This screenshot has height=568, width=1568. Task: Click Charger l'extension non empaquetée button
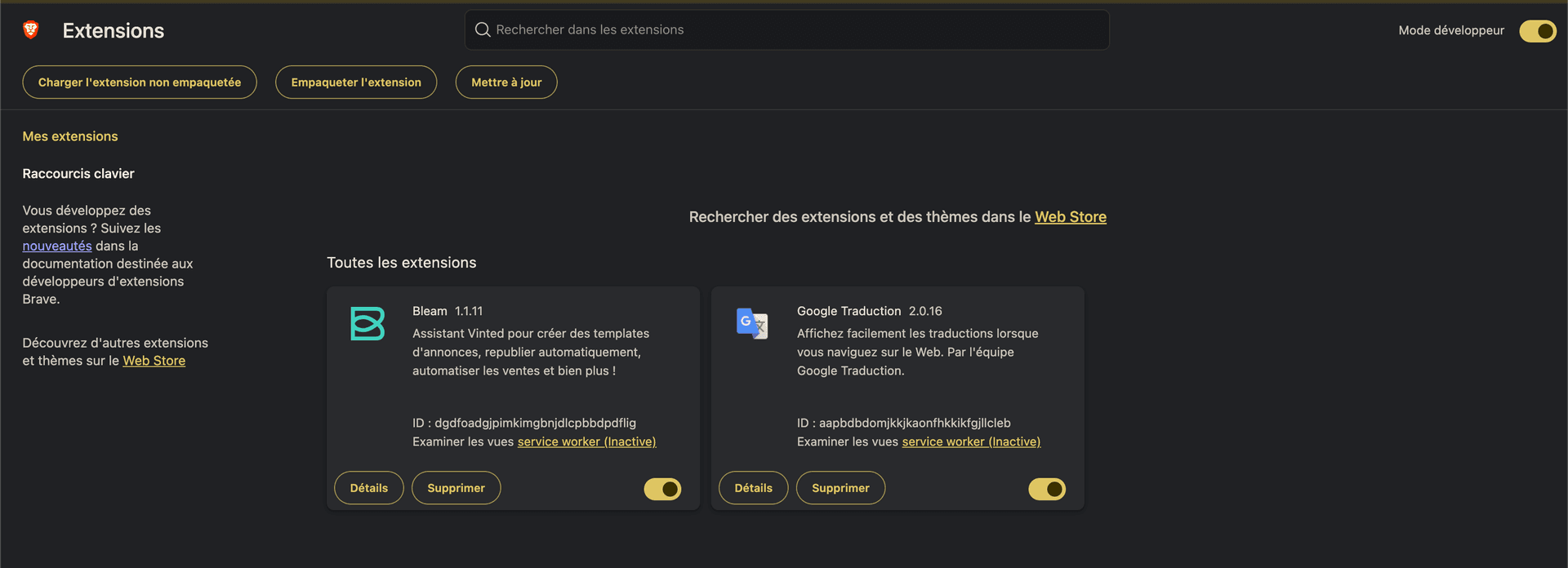click(140, 82)
